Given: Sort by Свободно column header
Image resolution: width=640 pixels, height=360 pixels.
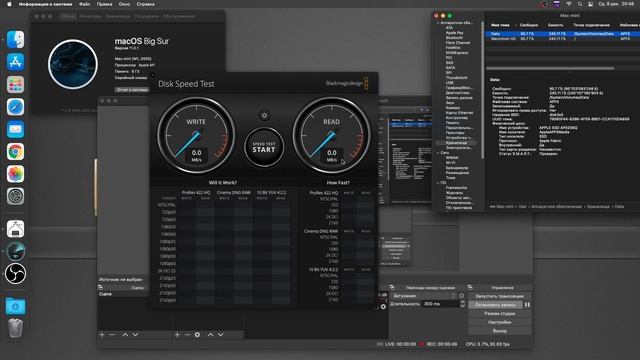Looking at the screenshot, I should coord(529,25).
